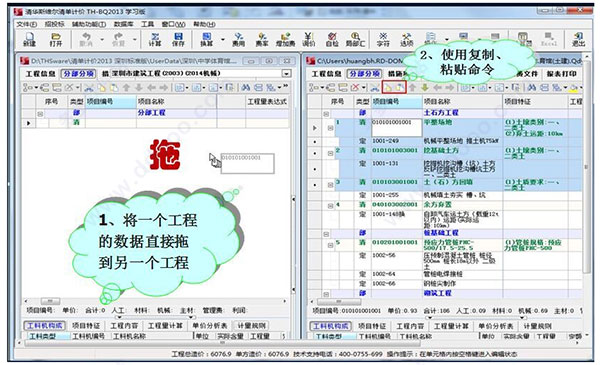Click the 计算 calculate toolbar icon

[155, 39]
